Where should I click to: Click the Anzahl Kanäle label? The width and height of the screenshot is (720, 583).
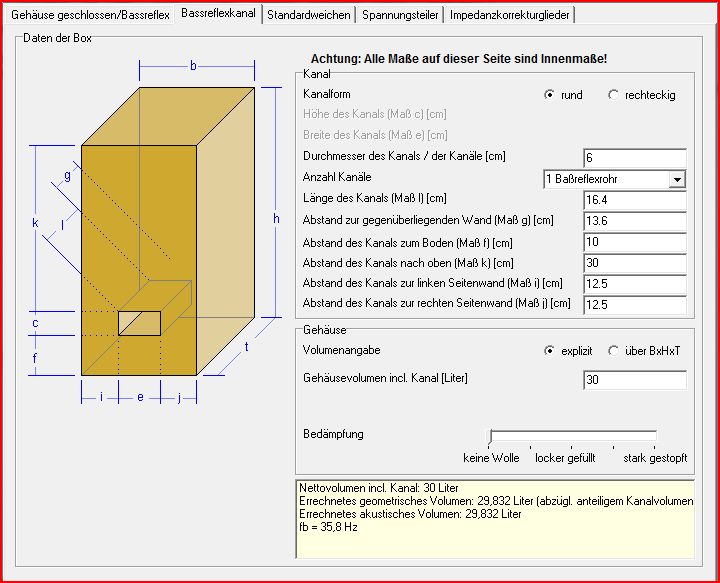point(337,177)
